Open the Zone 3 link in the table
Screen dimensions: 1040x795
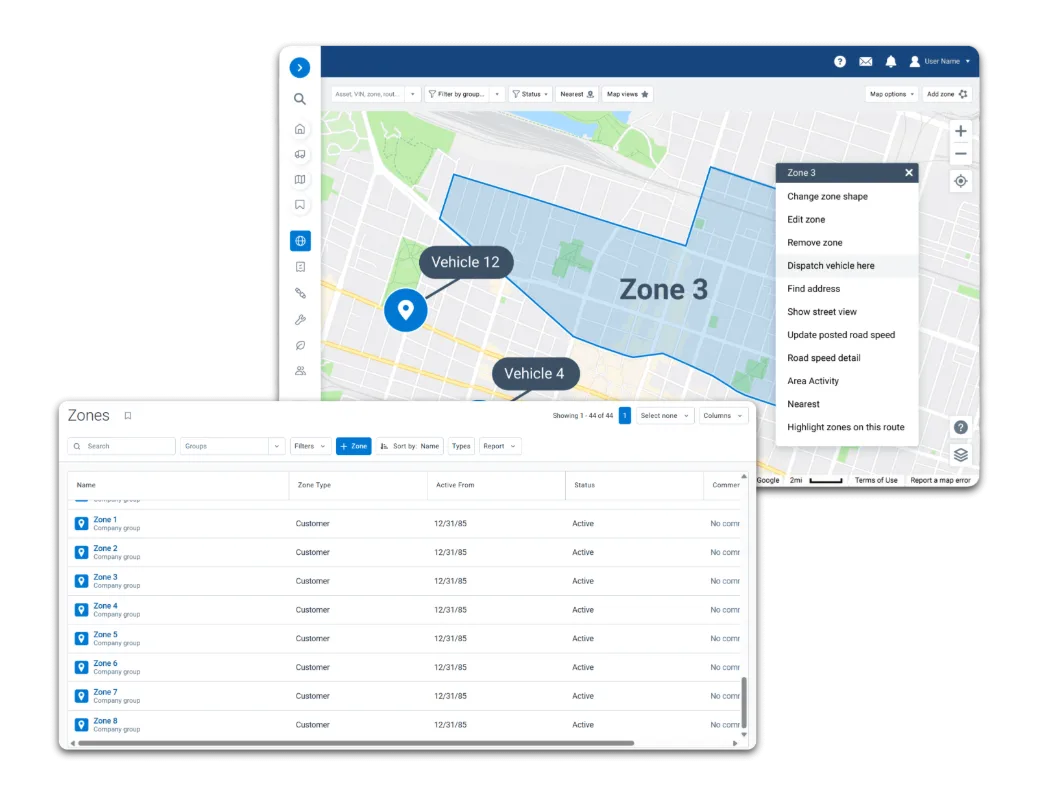105,577
